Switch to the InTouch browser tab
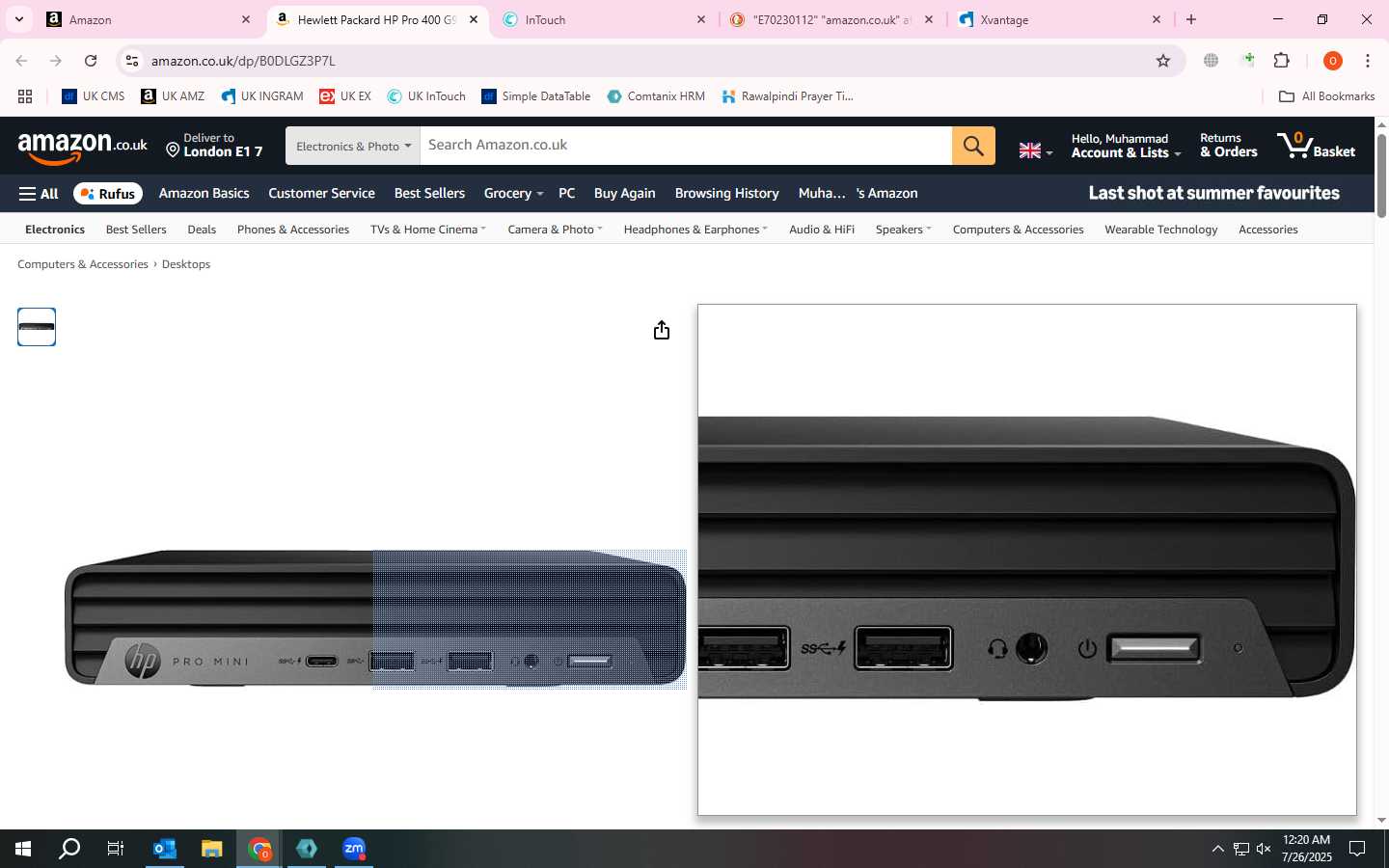1389x868 pixels. point(604,19)
